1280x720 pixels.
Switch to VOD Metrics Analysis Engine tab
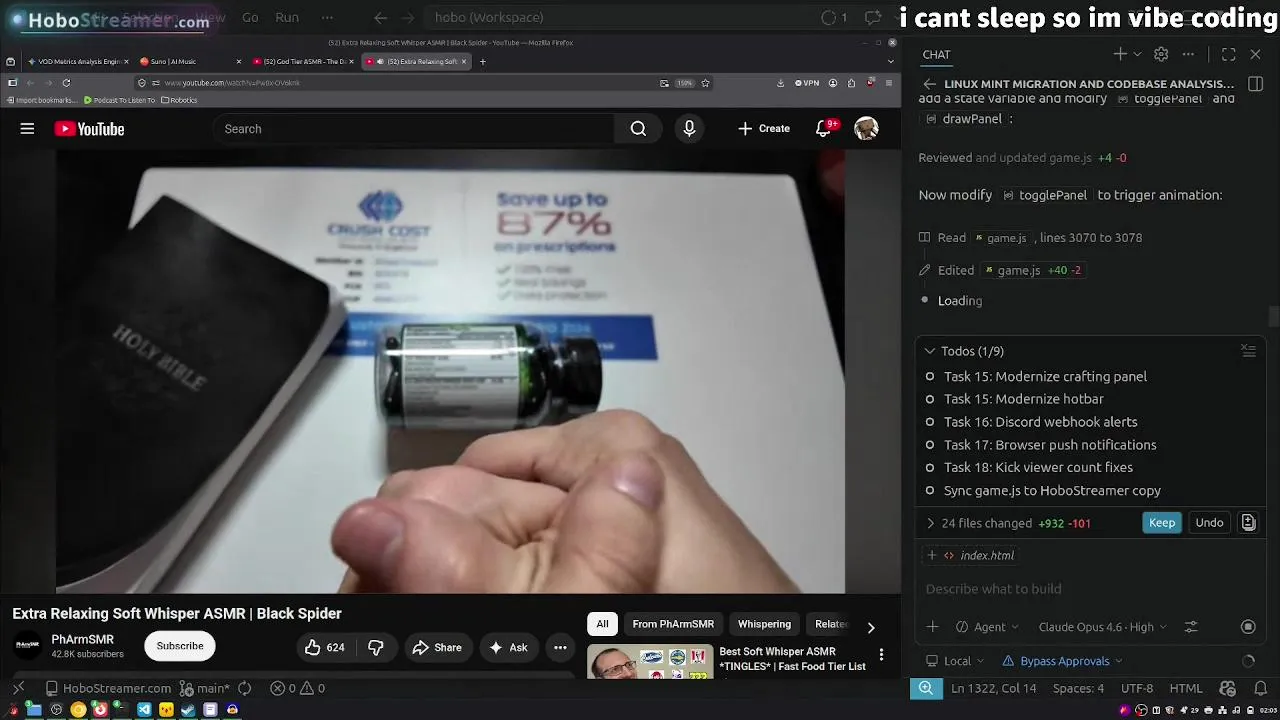pos(77,62)
